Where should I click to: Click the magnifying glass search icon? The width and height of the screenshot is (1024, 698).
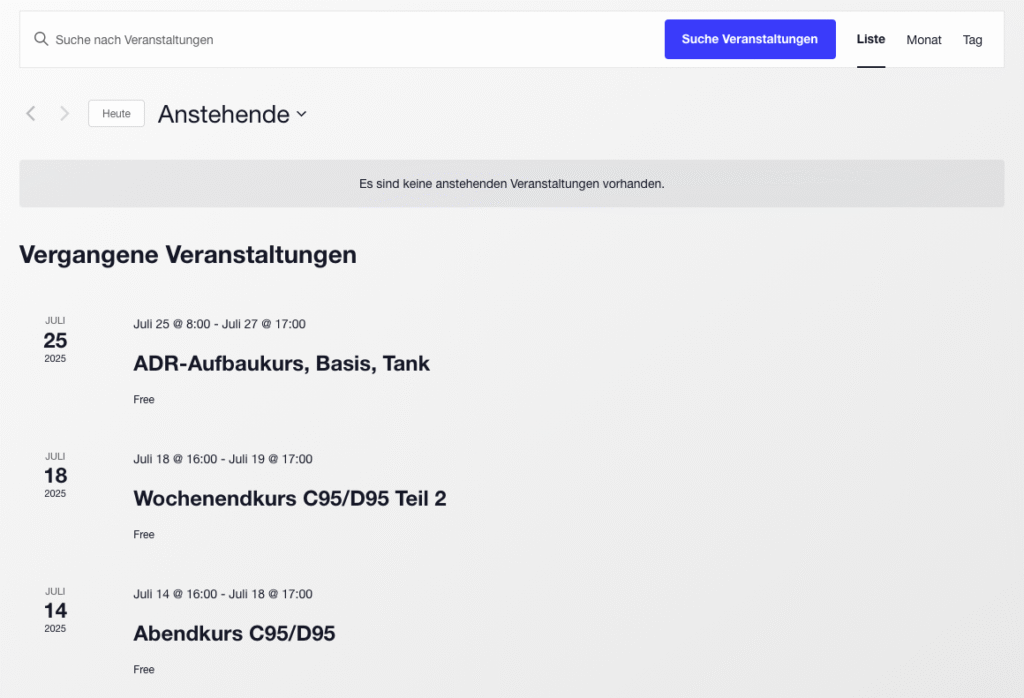point(41,39)
